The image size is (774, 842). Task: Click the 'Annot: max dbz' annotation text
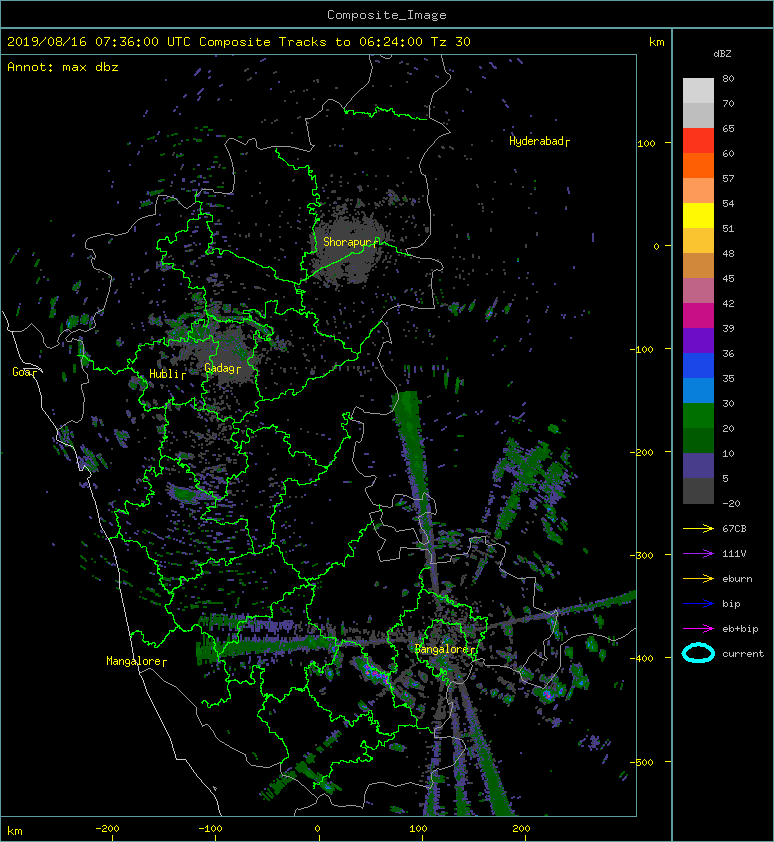tap(63, 67)
